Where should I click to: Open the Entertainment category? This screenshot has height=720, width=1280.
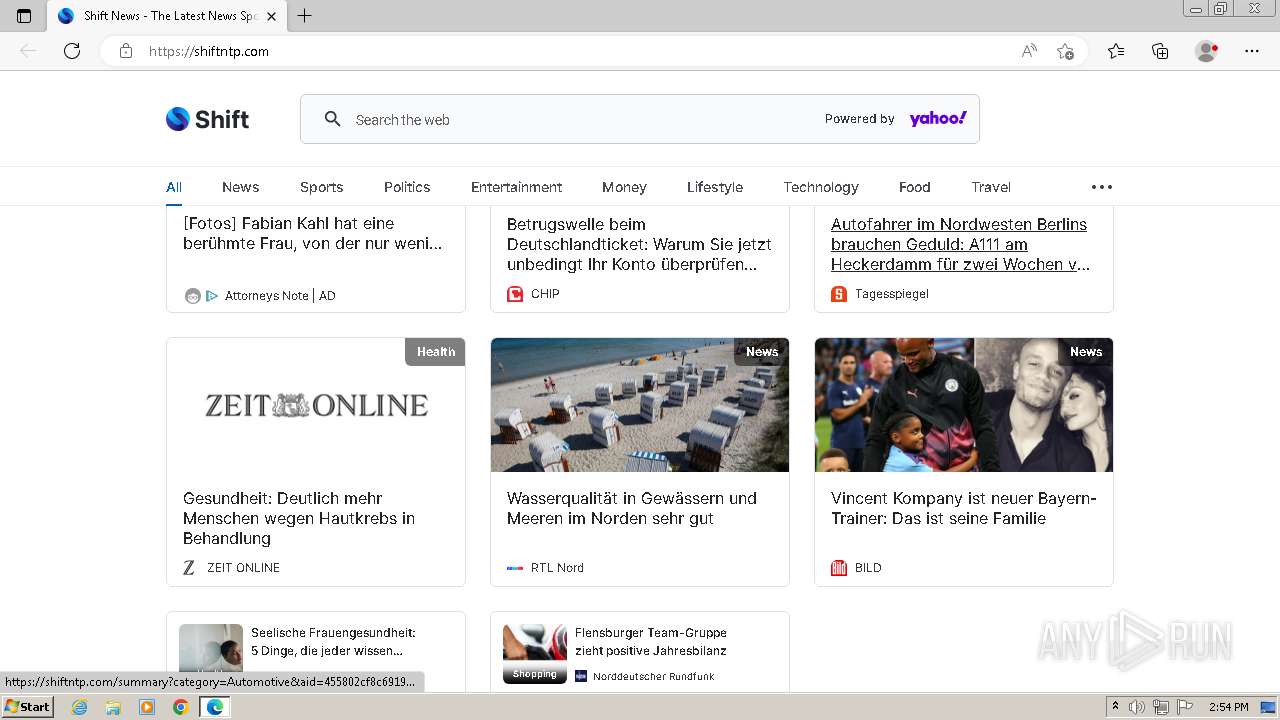tap(516, 187)
